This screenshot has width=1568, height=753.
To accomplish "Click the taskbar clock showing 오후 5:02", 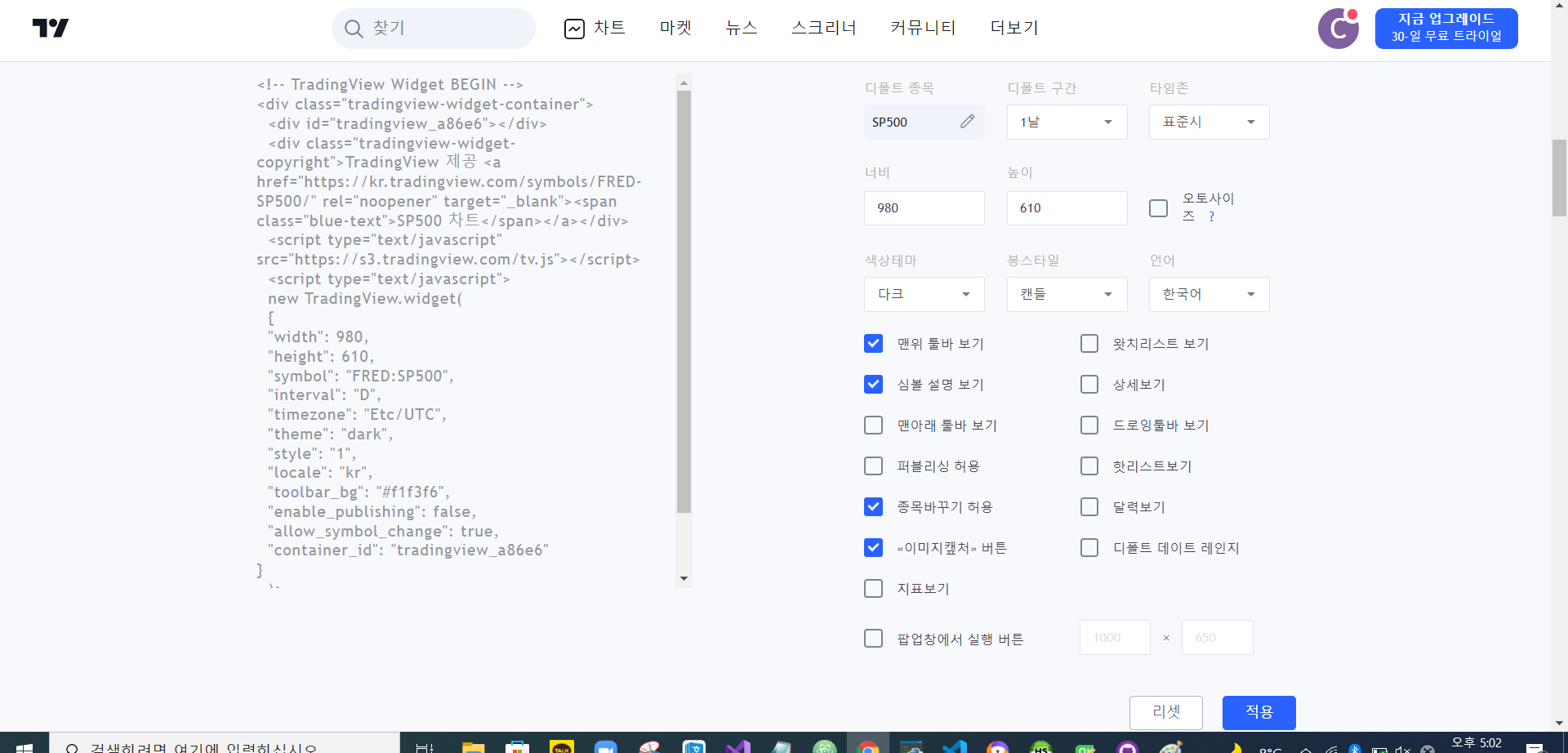I will [1477, 743].
